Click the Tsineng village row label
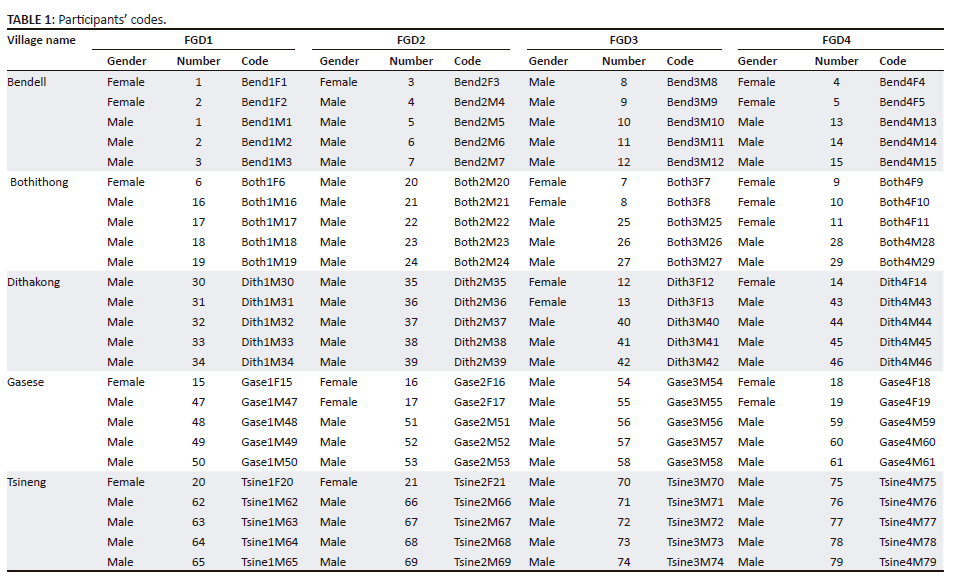Viewport: 959px width, 579px height. pyautogui.click(x=28, y=482)
